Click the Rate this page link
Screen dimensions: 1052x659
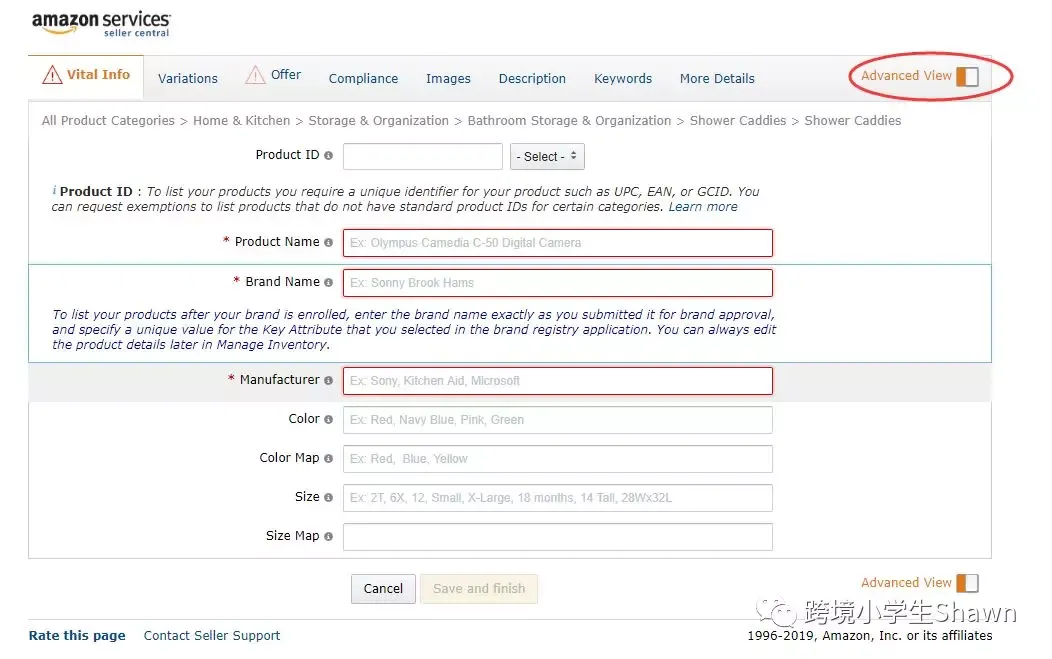tap(77, 636)
